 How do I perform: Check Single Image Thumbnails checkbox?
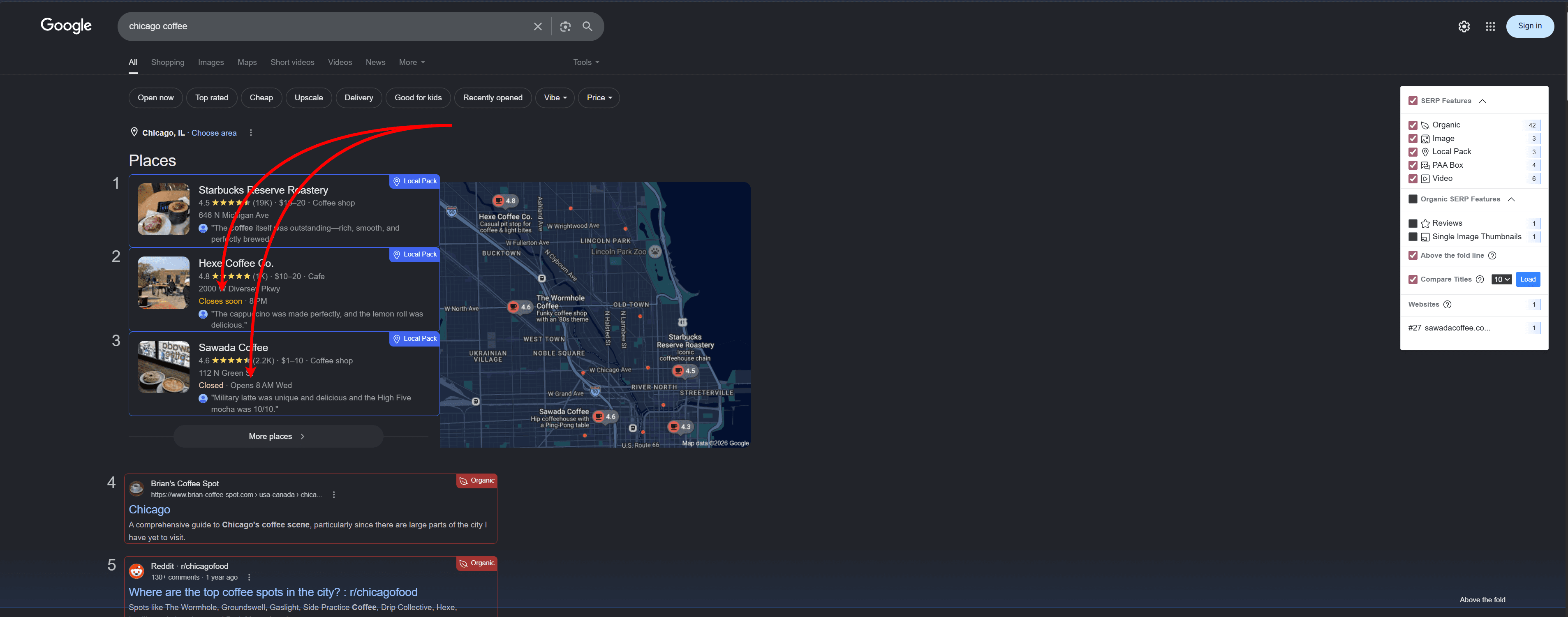click(x=1413, y=237)
